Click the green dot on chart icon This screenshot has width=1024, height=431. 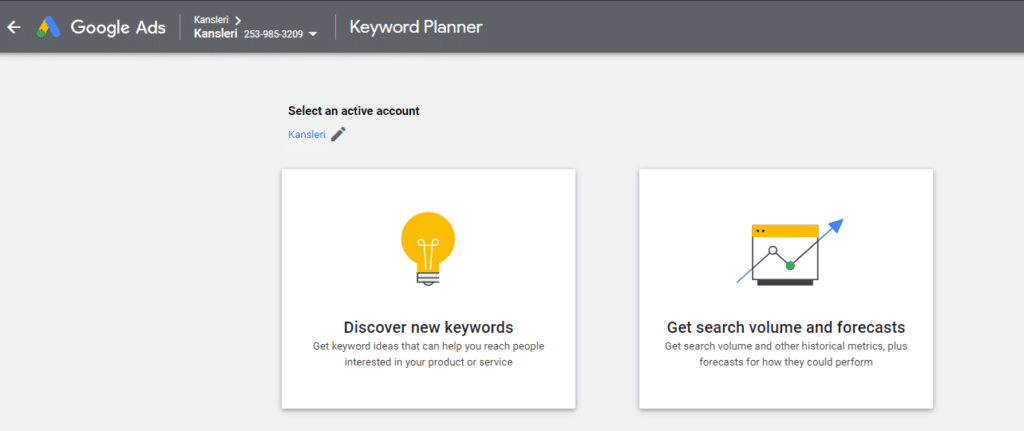pos(790,265)
